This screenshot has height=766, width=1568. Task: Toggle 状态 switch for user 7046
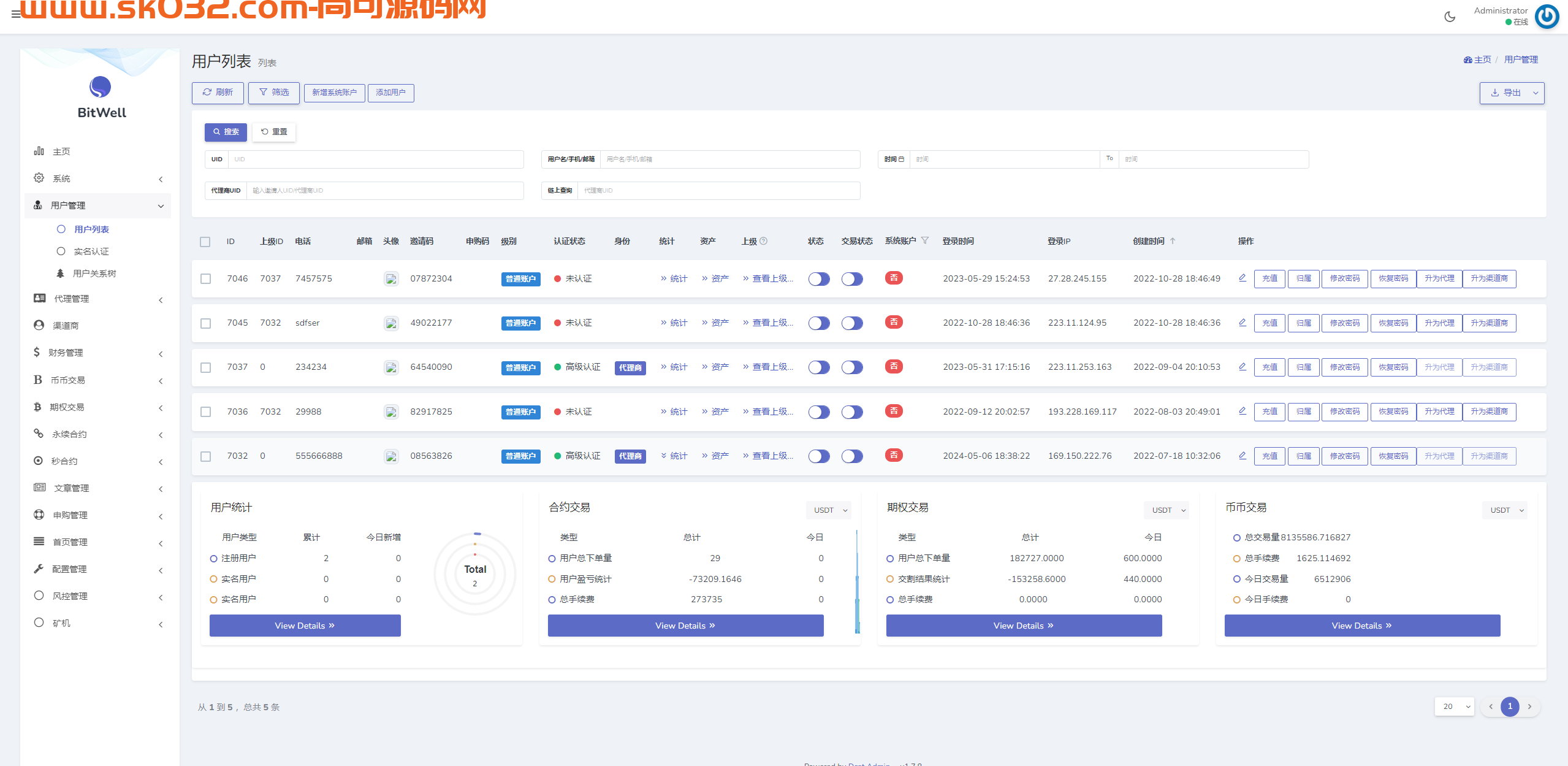pyautogui.click(x=818, y=279)
